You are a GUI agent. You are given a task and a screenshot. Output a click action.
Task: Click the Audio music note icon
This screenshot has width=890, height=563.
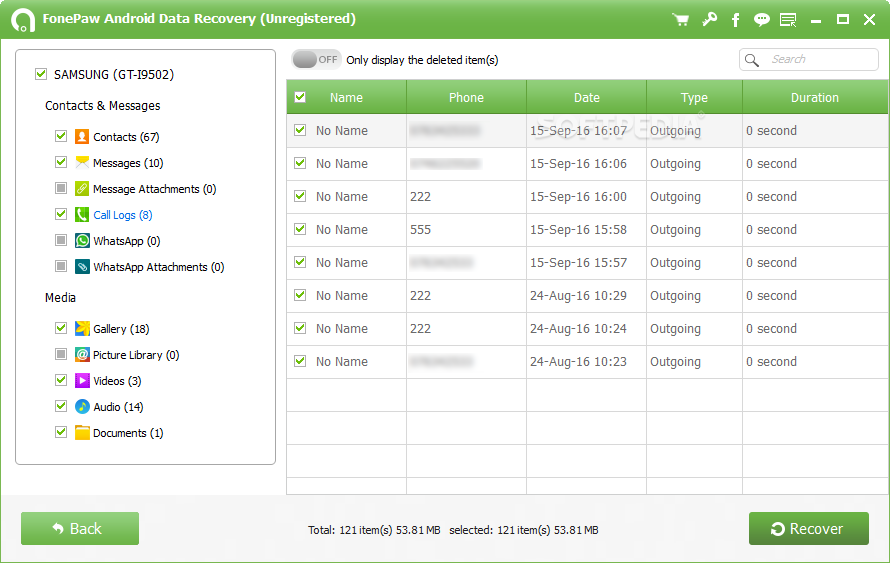tap(82, 406)
